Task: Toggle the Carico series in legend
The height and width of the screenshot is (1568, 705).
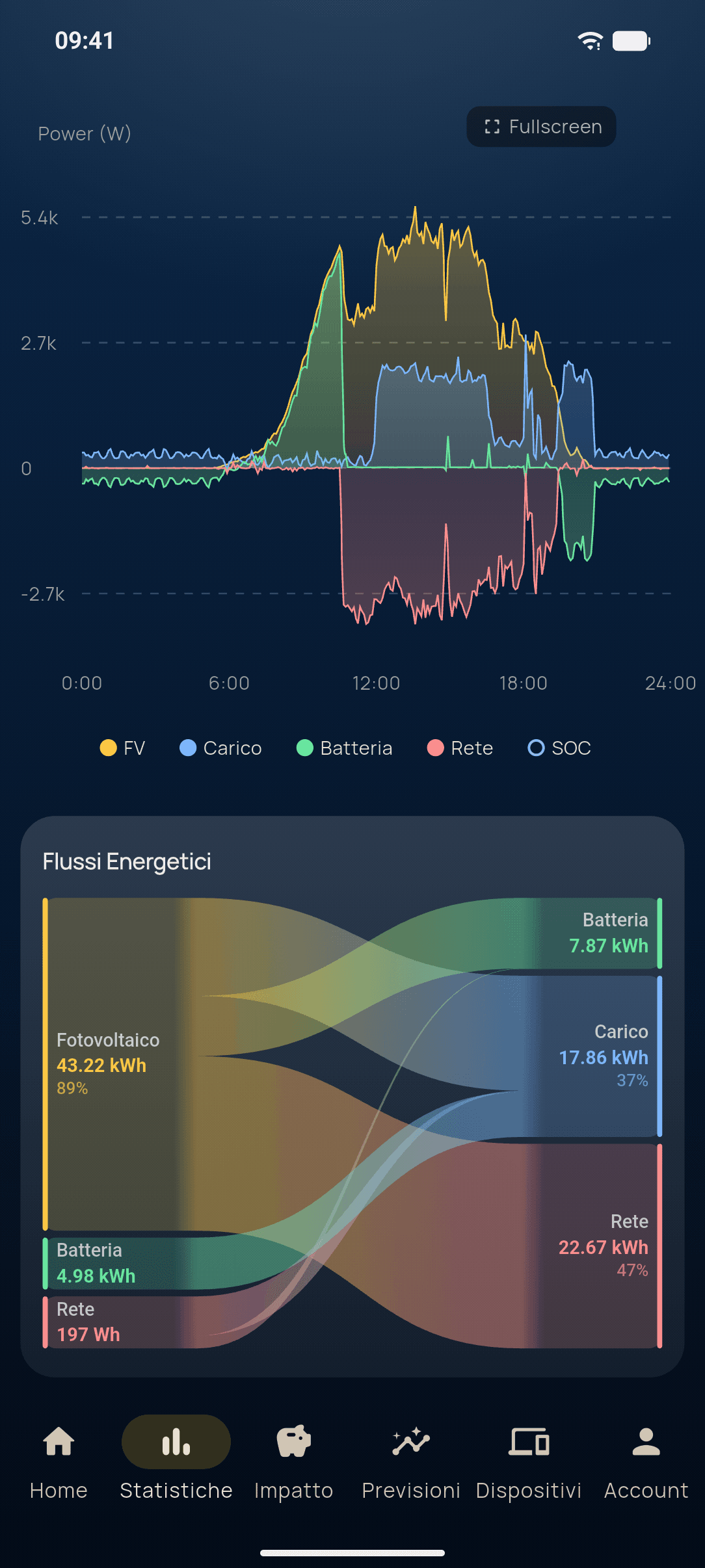Action: [x=220, y=748]
